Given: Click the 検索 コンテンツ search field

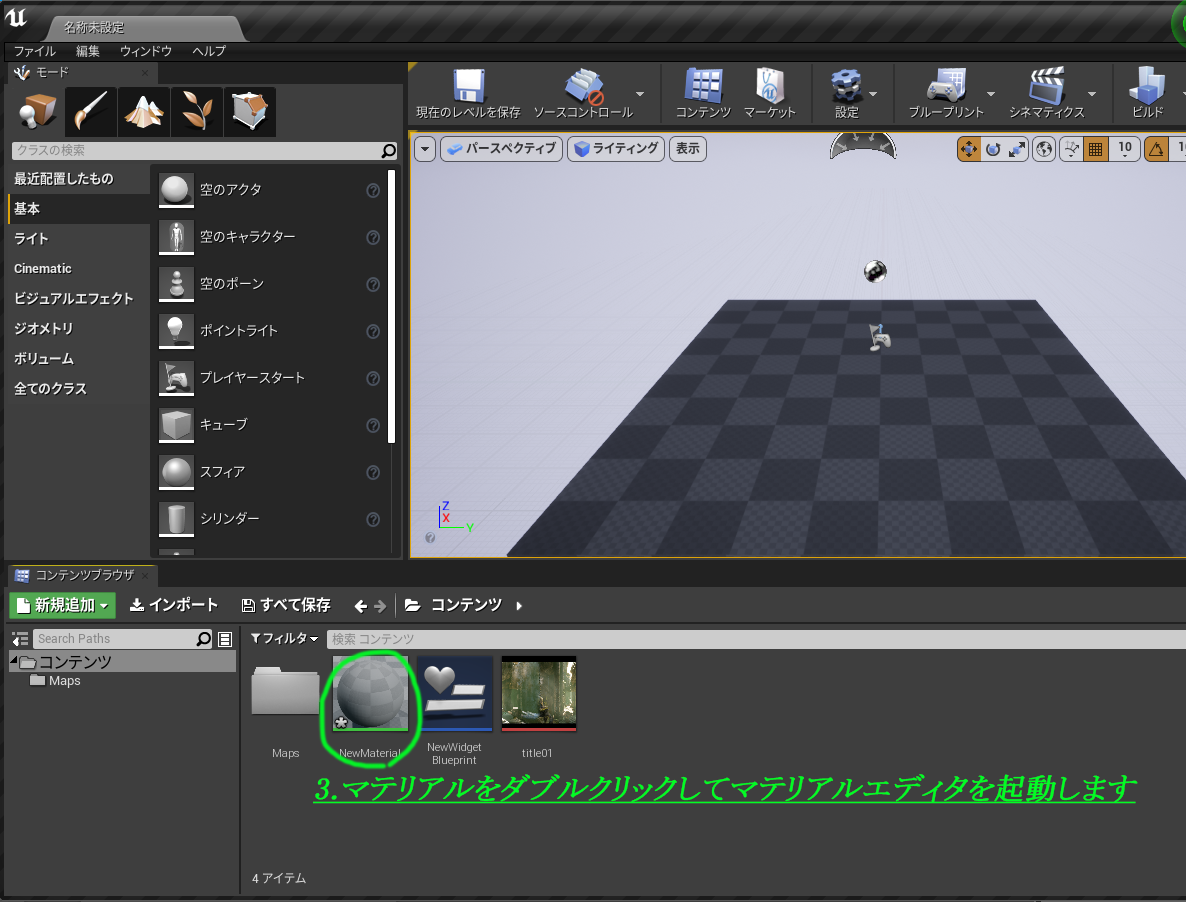Looking at the screenshot, I should click(x=756, y=639).
